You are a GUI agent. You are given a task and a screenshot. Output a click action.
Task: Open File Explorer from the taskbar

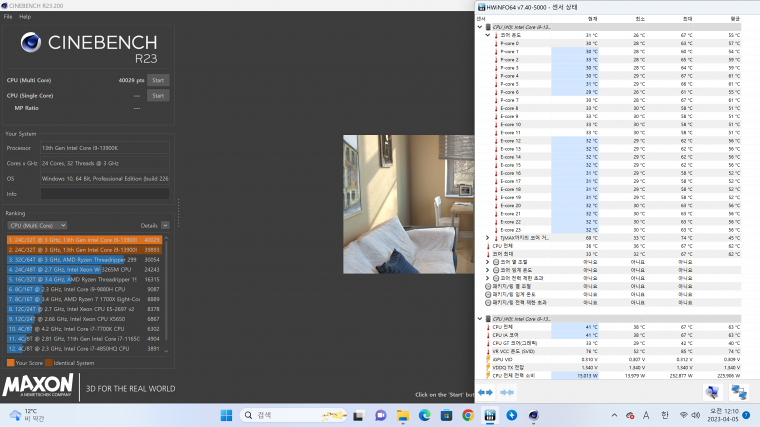click(x=403, y=415)
